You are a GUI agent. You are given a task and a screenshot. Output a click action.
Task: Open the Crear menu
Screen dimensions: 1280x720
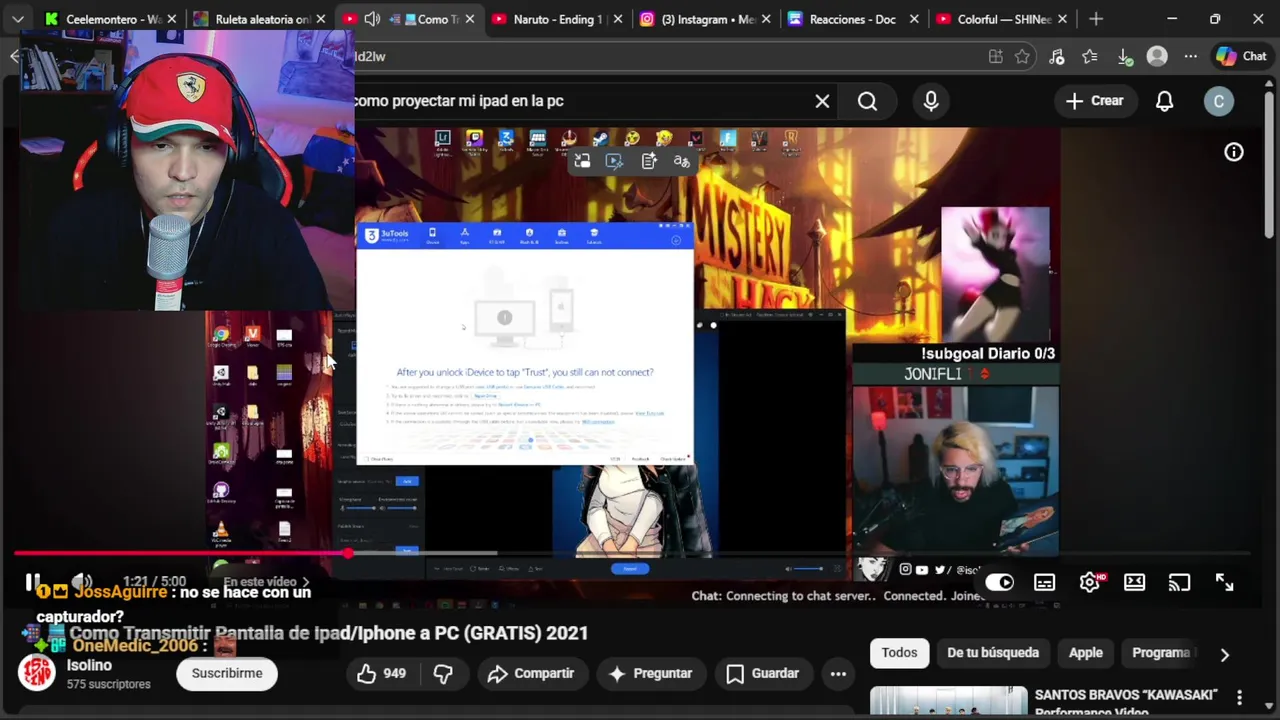[1095, 101]
